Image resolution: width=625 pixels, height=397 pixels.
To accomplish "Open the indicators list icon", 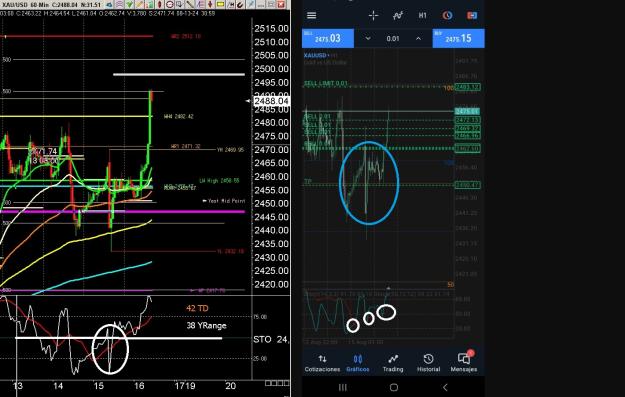I will [x=397, y=15].
